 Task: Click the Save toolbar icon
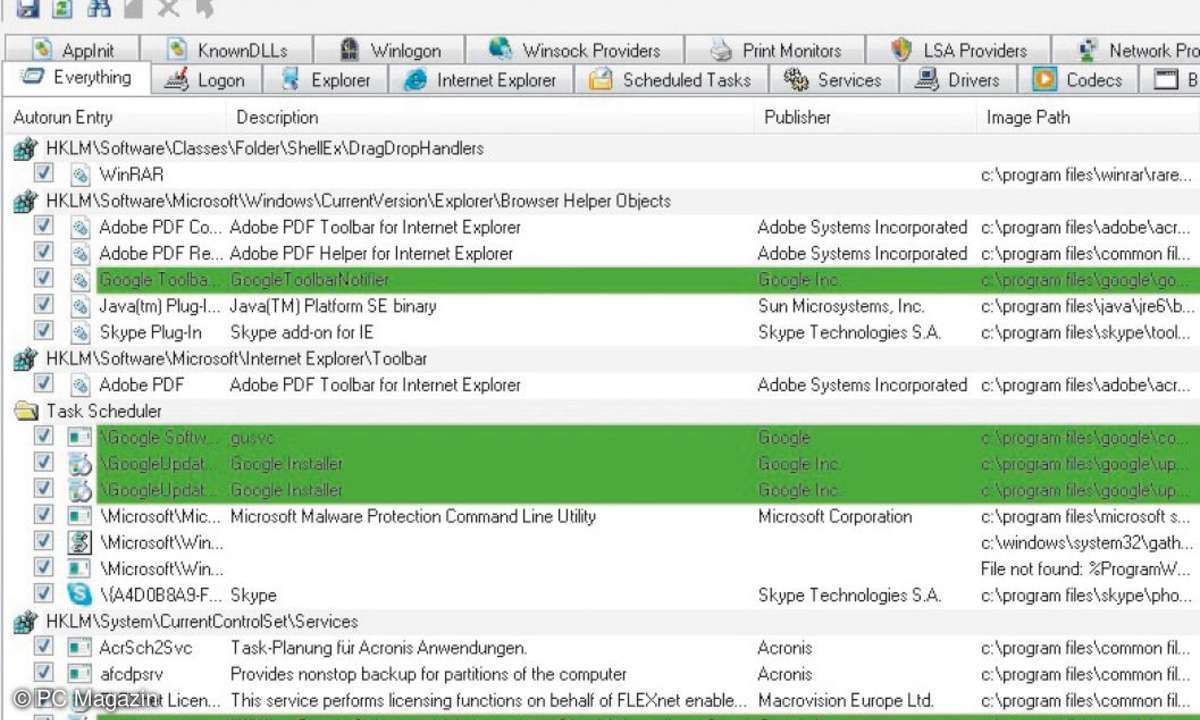(28, 8)
